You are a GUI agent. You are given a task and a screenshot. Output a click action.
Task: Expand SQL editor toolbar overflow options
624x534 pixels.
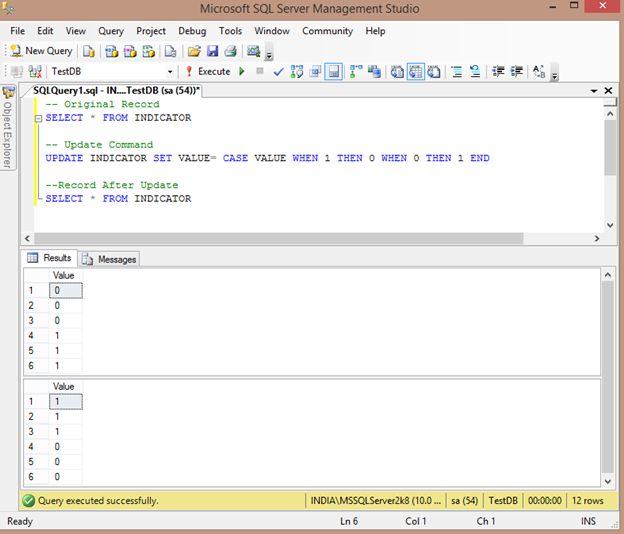pyautogui.click(x=555, y=76)
